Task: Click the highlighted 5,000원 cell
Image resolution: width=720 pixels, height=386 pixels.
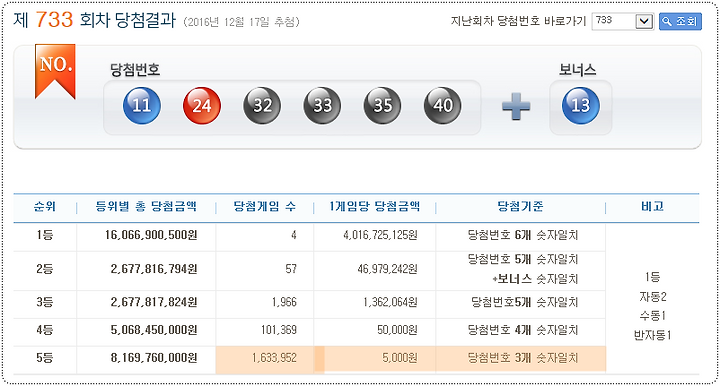Action: coord(375,358)
